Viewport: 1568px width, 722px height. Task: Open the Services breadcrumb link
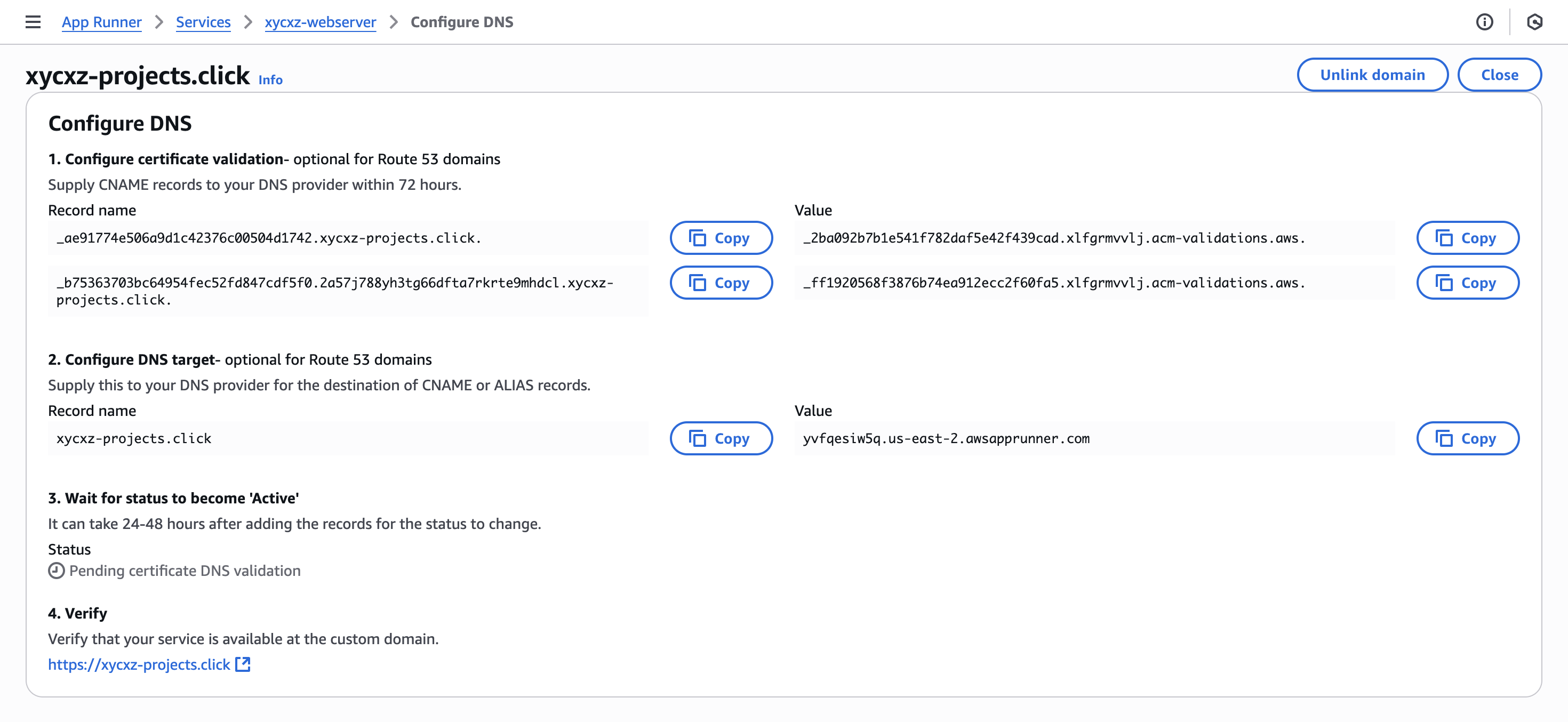coord(203,22)
